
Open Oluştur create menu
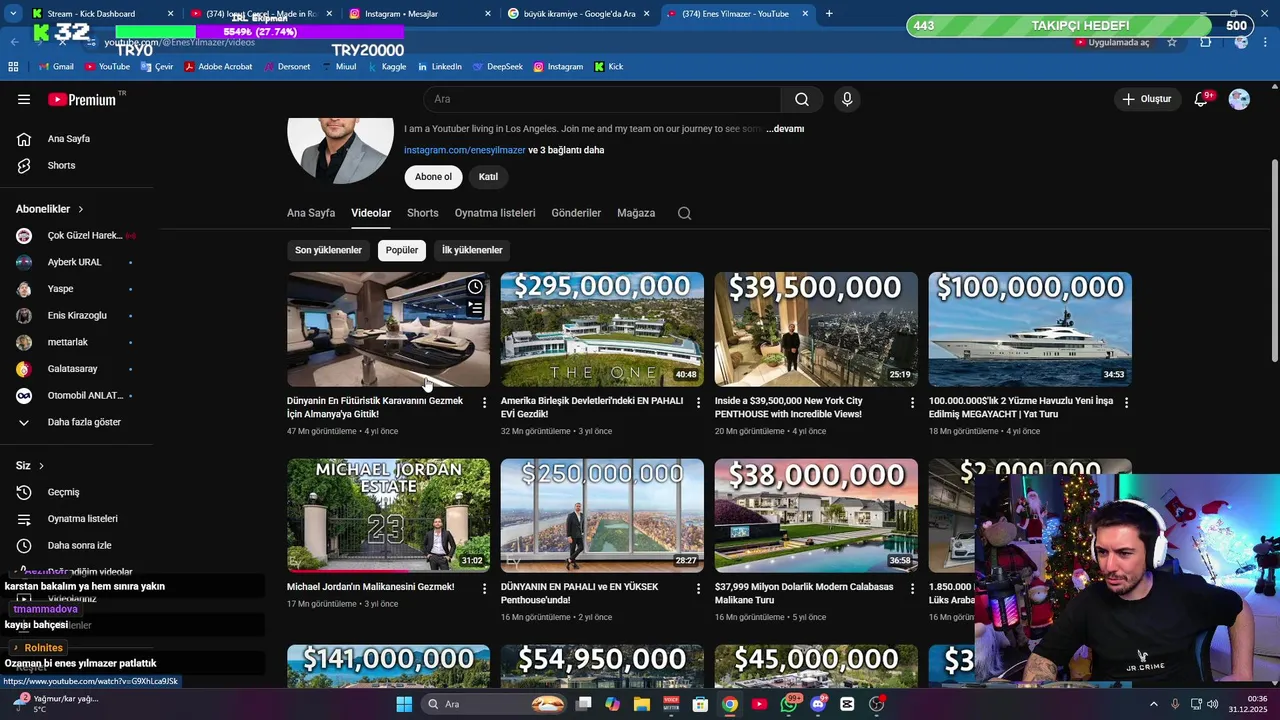click(1146, 99)
